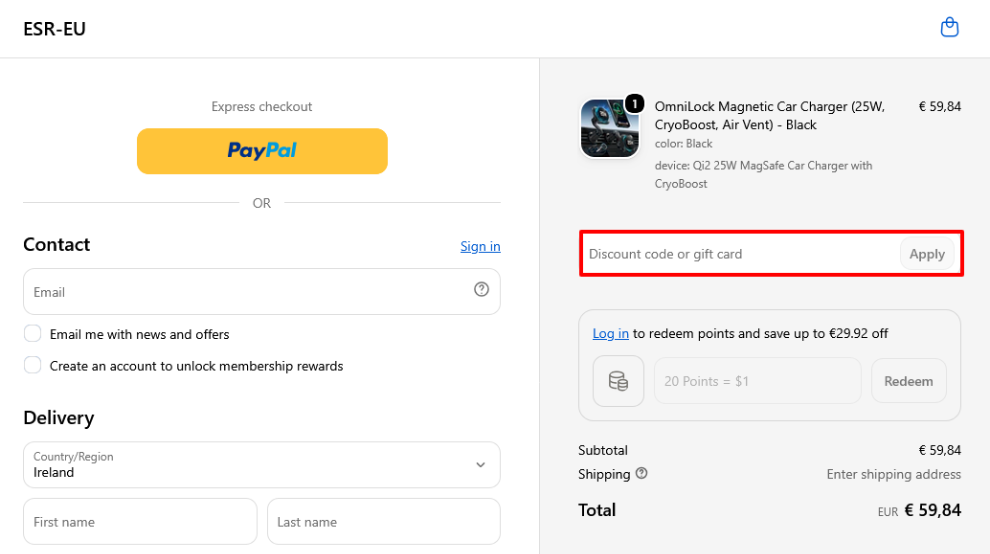Click the Last name field
The image size is (990, 554).
(x=384, y=522)
